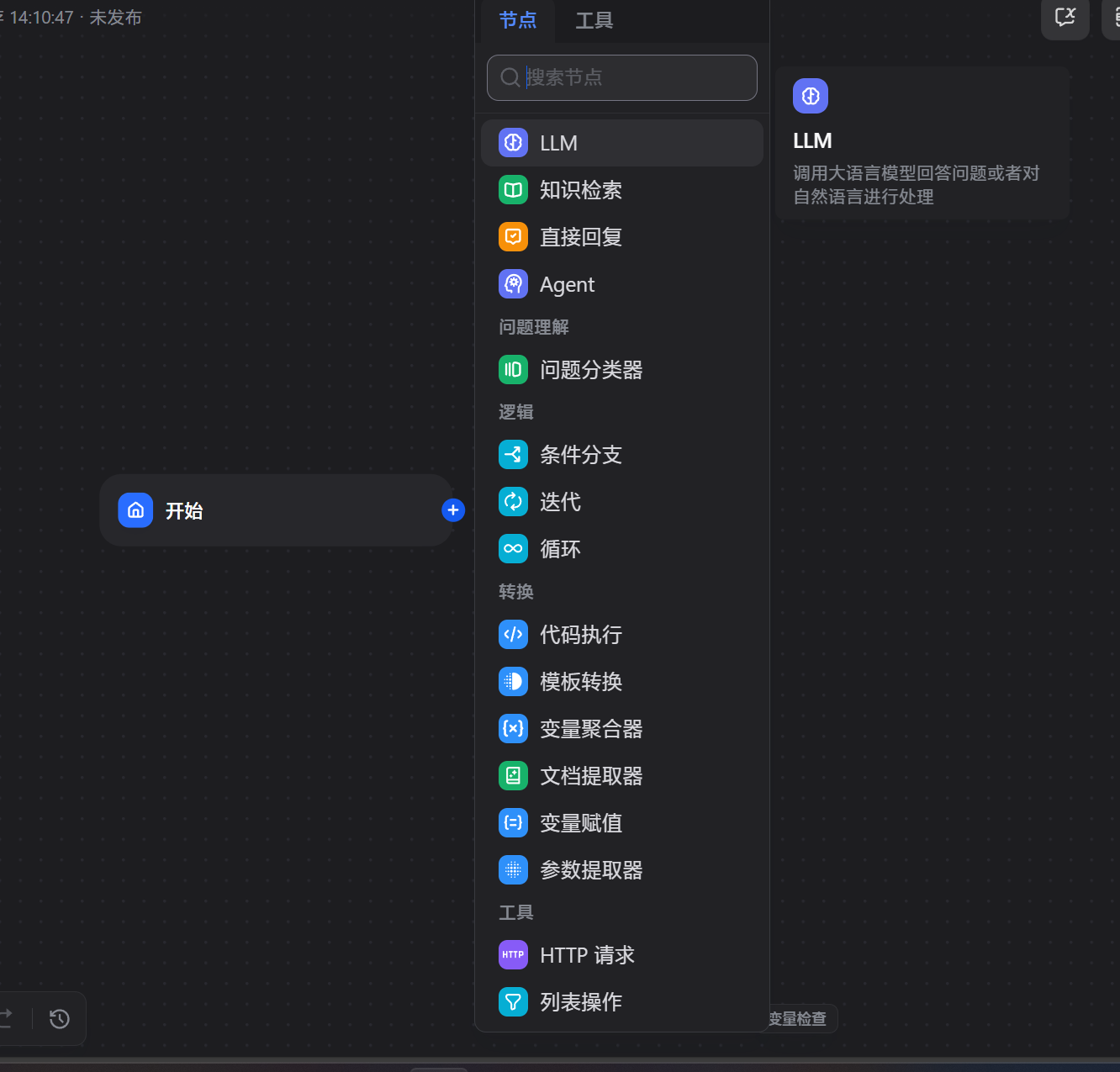Focus the 搜索节点 search field

click(x=622, y=77)
